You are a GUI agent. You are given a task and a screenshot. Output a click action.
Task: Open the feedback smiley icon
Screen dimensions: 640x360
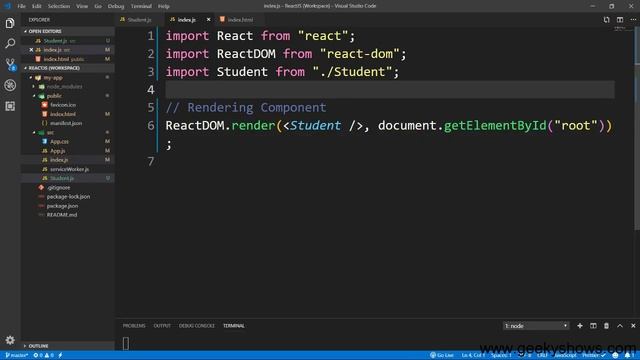[616, 356]
